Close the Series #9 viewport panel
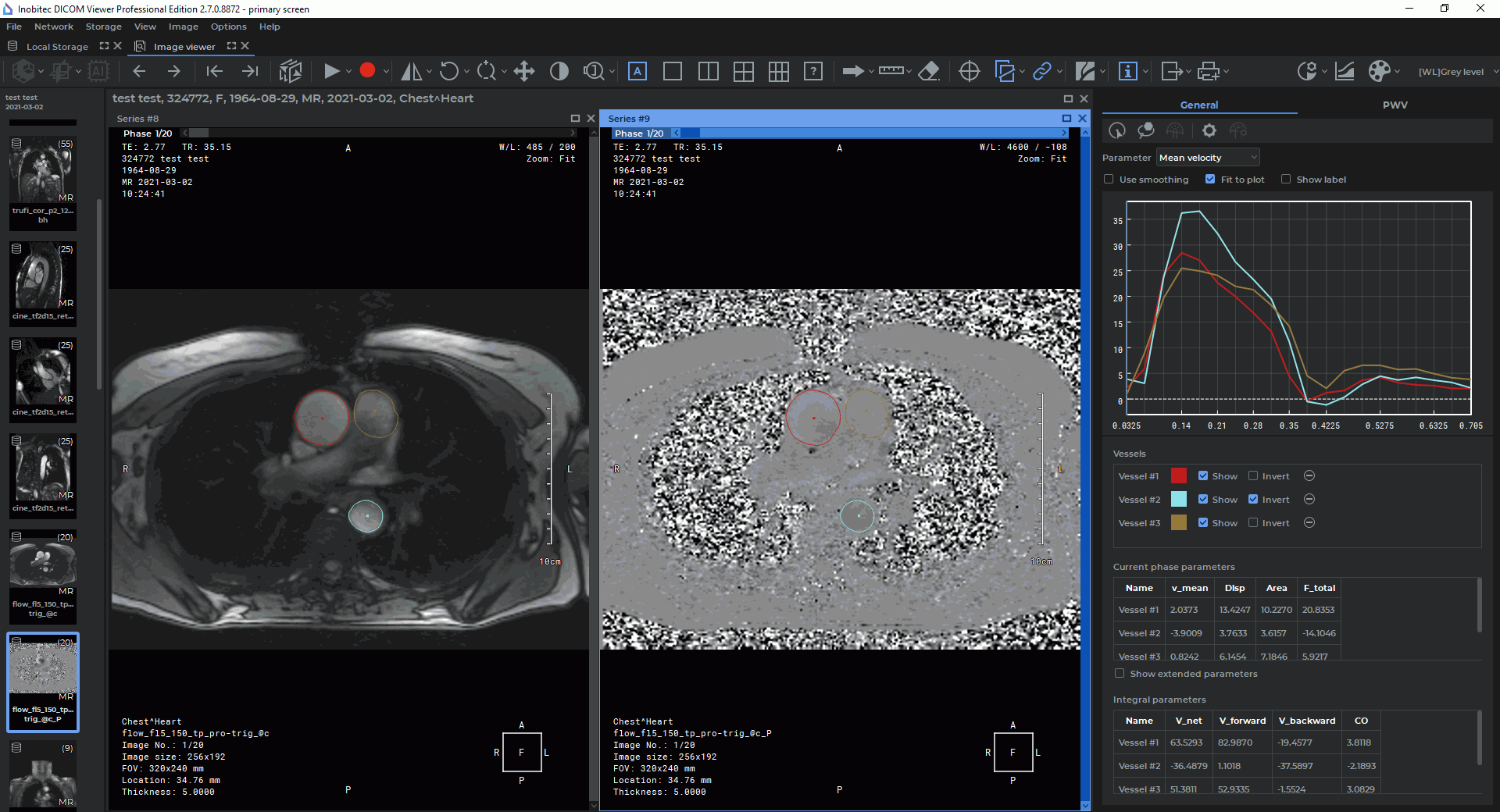 click(1082, 119)
